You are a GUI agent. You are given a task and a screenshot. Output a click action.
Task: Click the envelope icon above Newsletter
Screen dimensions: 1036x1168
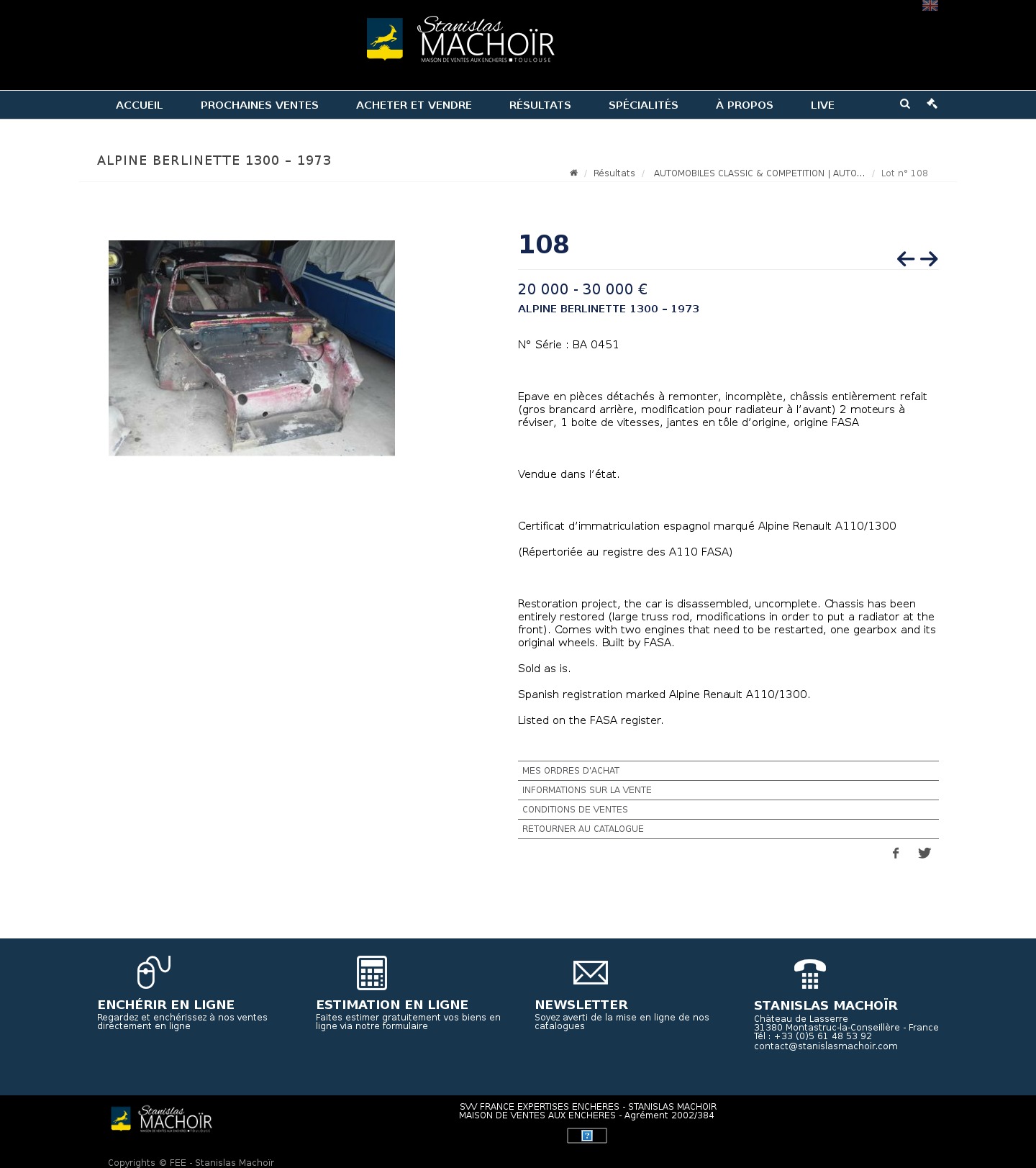point(591,973)
